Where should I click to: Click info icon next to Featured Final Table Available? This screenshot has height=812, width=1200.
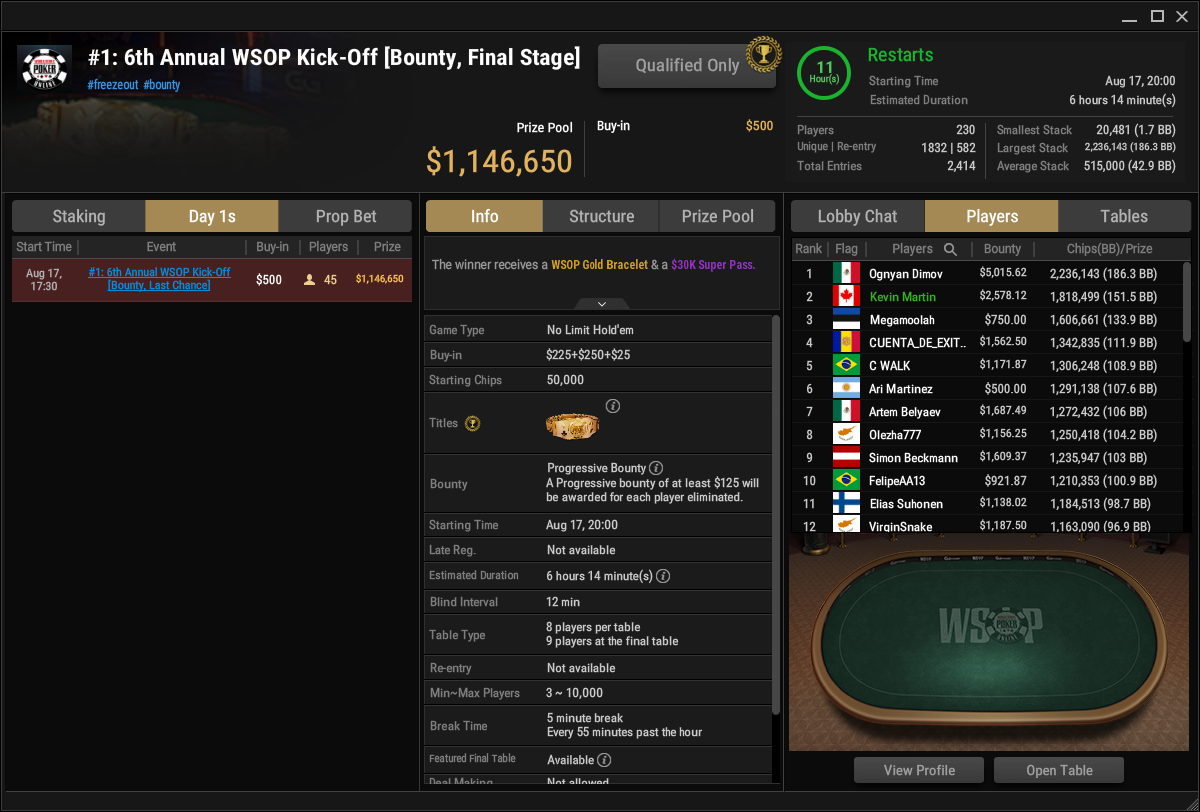click(x=604, y=760)
